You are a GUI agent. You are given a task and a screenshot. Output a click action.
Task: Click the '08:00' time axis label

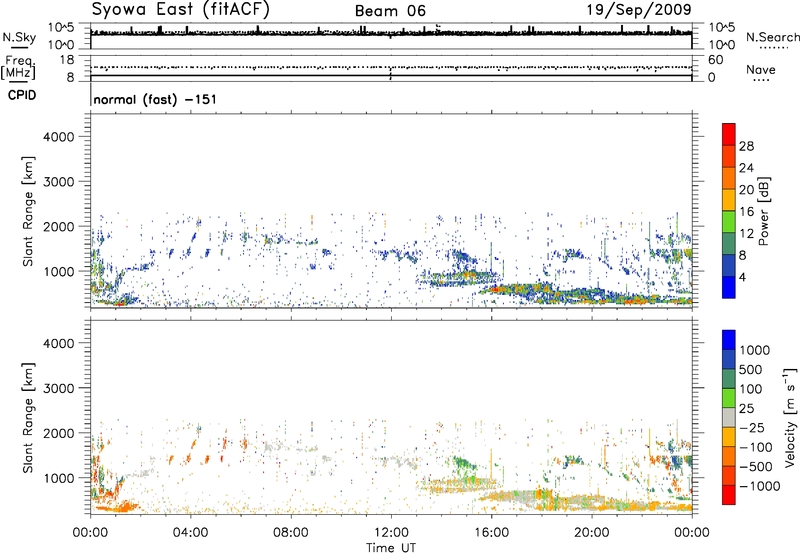pyautogui.click(x=291, y=533)
